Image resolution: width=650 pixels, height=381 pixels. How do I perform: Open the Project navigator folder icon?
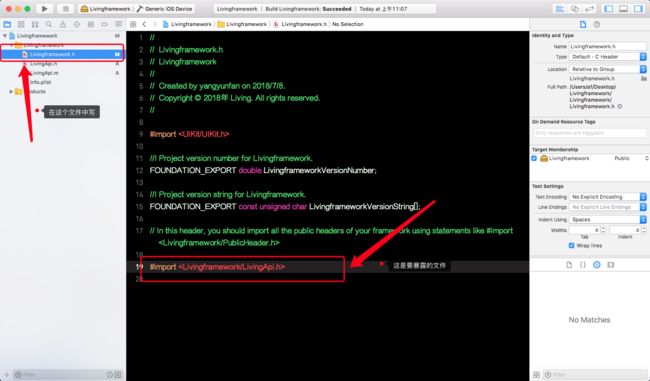[7, 24]
